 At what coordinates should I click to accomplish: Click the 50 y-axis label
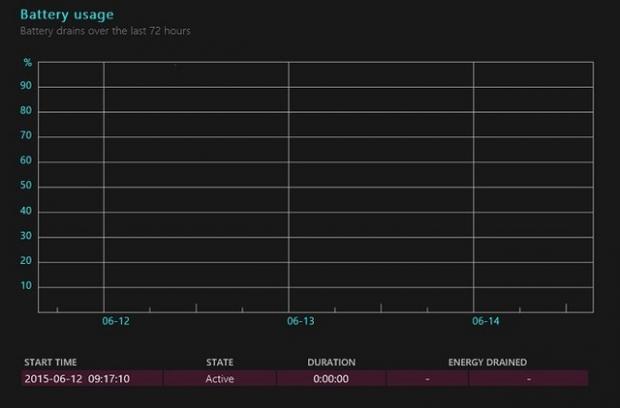click(x=26, y=185)
